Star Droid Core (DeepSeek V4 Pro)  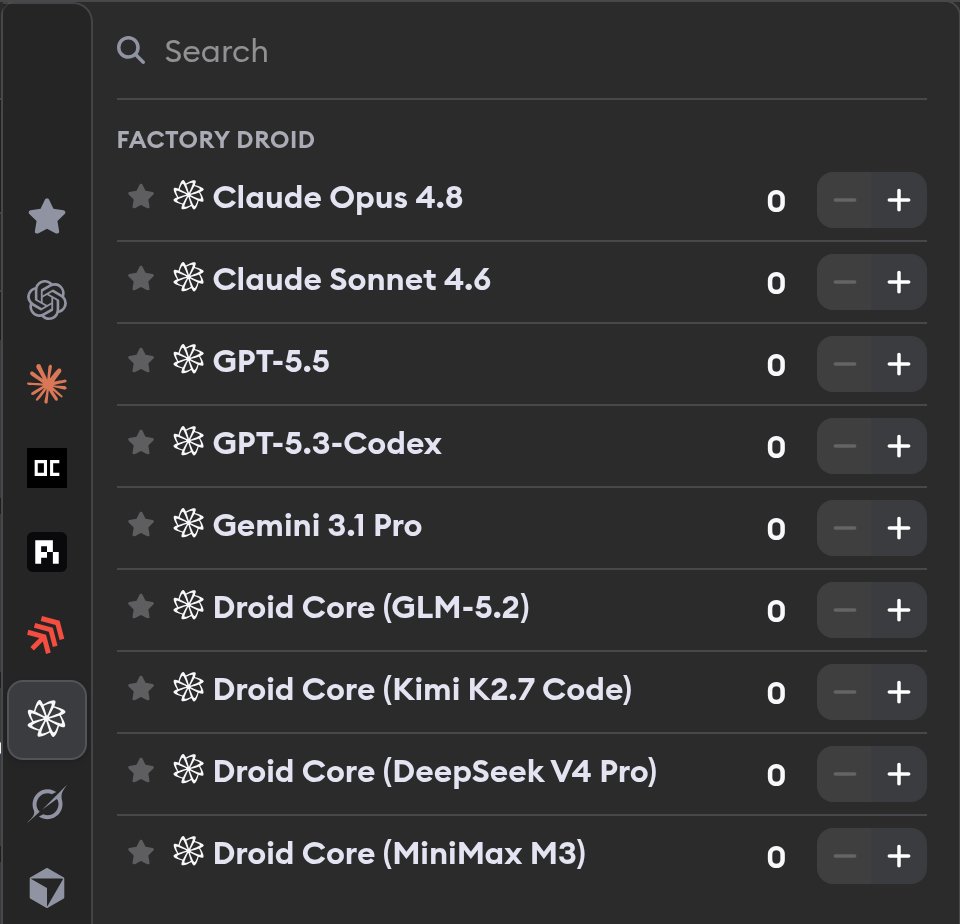(141, 772)
